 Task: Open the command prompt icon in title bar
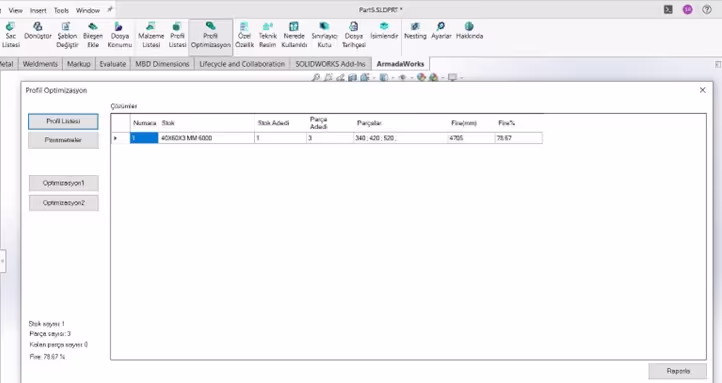coord(668,9)
